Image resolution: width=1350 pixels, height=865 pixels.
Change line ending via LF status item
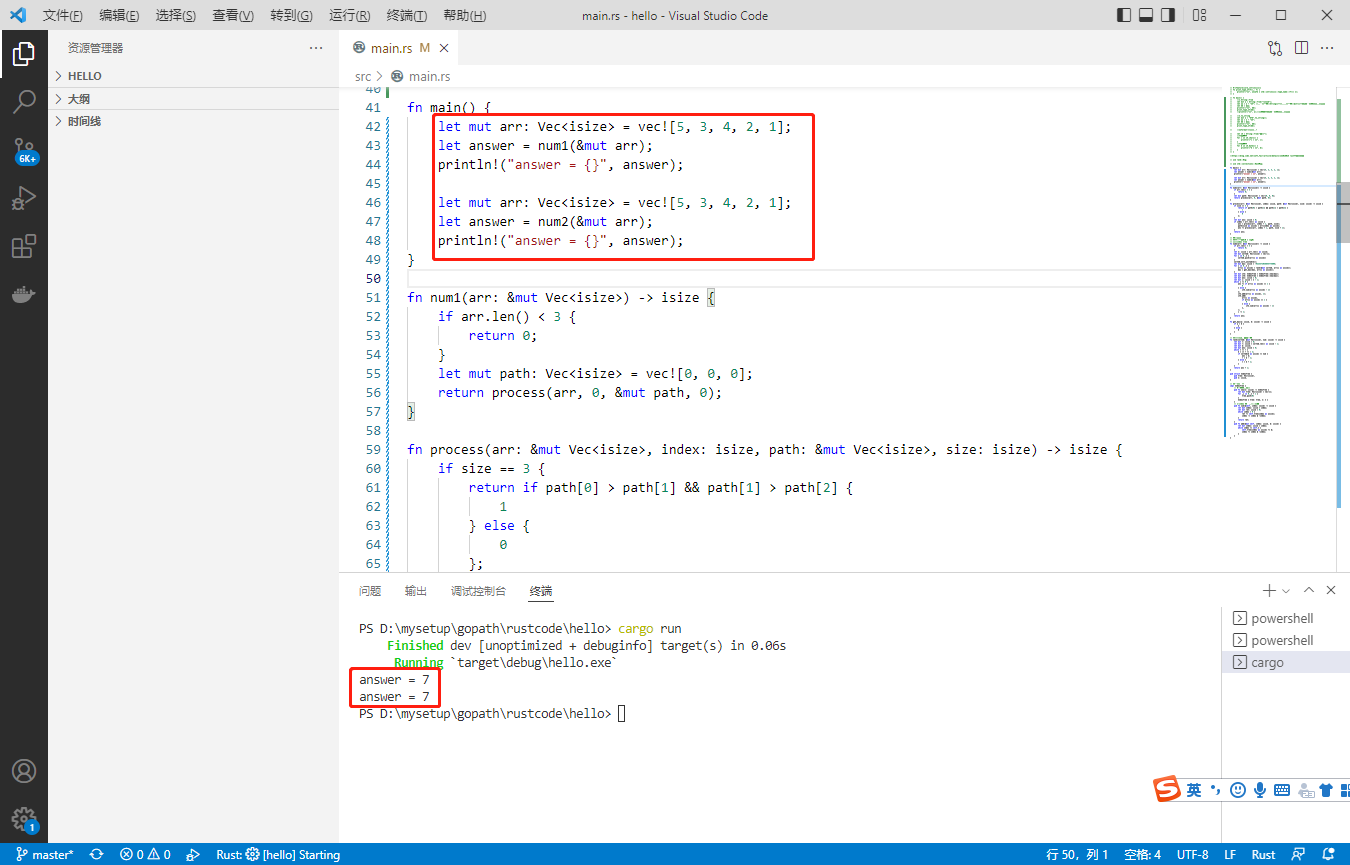click(x=1230, y=855)
